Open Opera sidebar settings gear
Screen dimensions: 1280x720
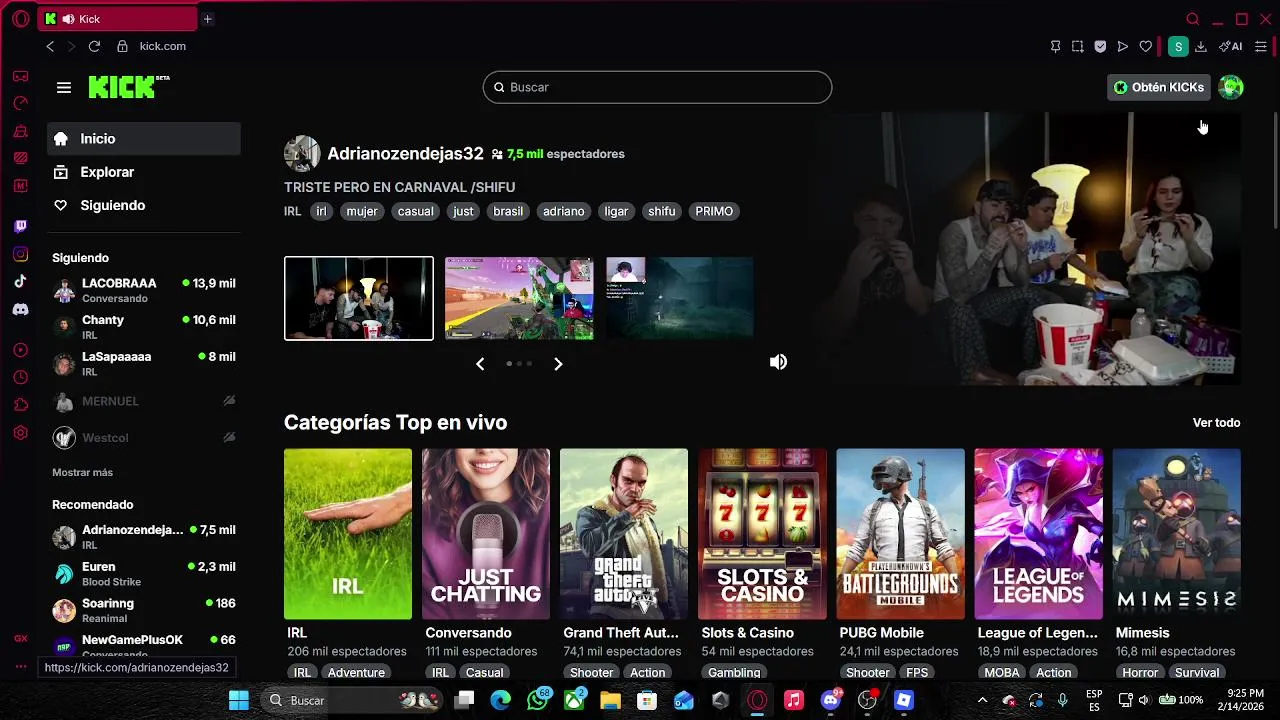coord(20,433)
